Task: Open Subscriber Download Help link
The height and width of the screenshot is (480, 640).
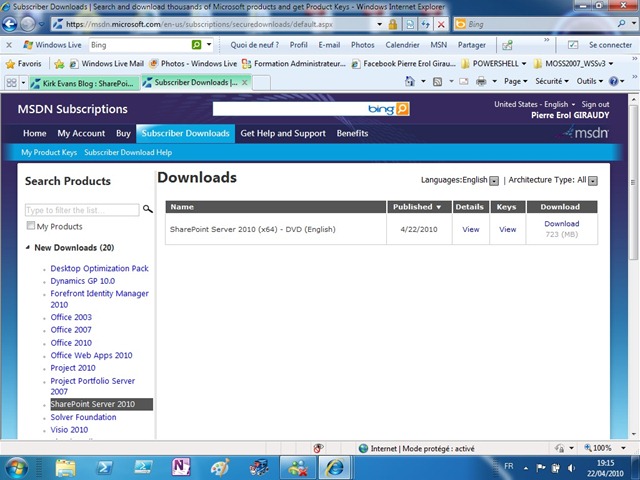Action: pyautogui.click(x=128, y=153)
